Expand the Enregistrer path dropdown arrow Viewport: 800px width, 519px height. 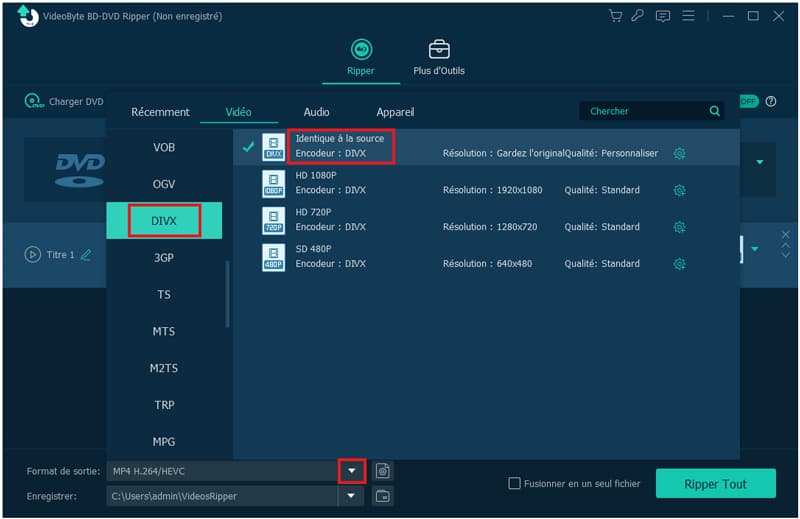[x=351, y=496]
